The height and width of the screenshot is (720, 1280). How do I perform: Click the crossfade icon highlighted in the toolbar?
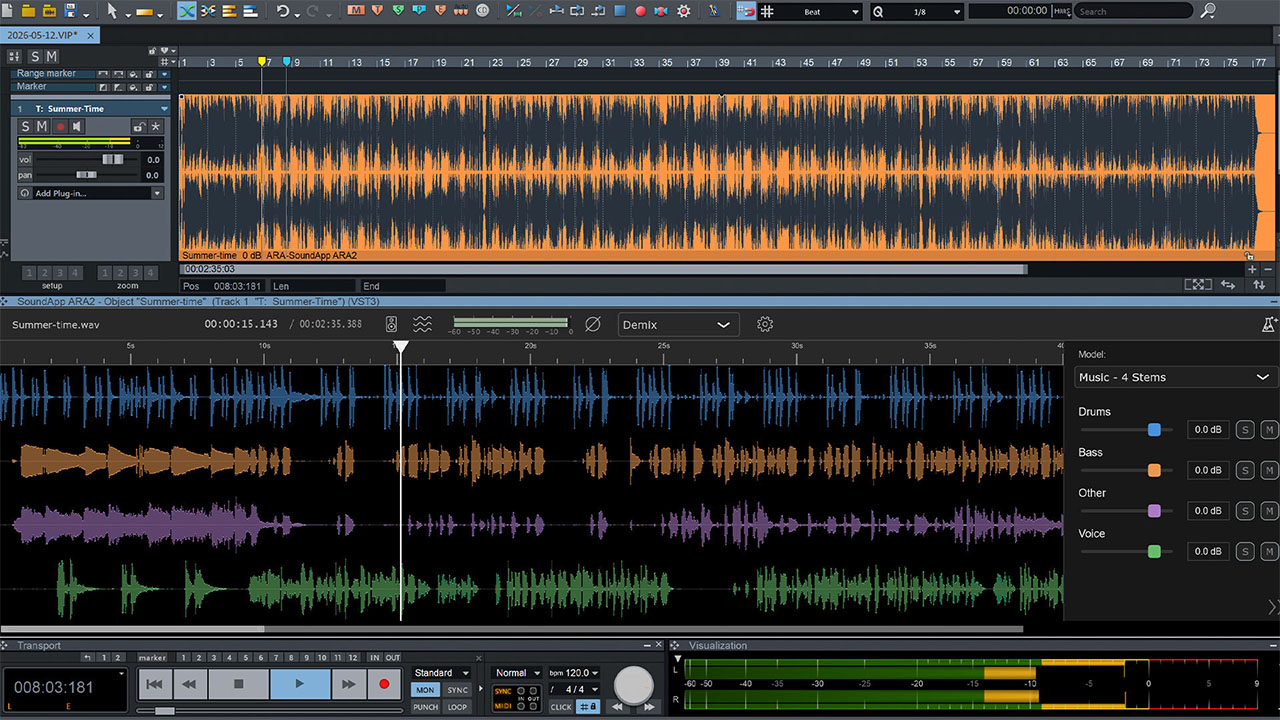[187, 11]
